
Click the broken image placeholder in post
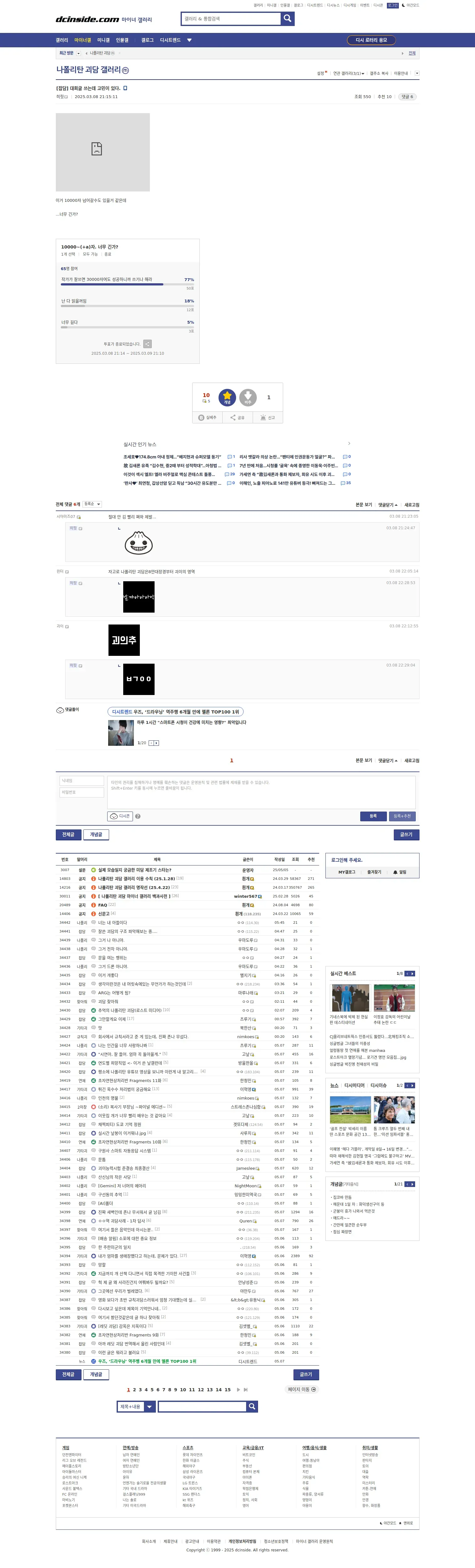103,152
